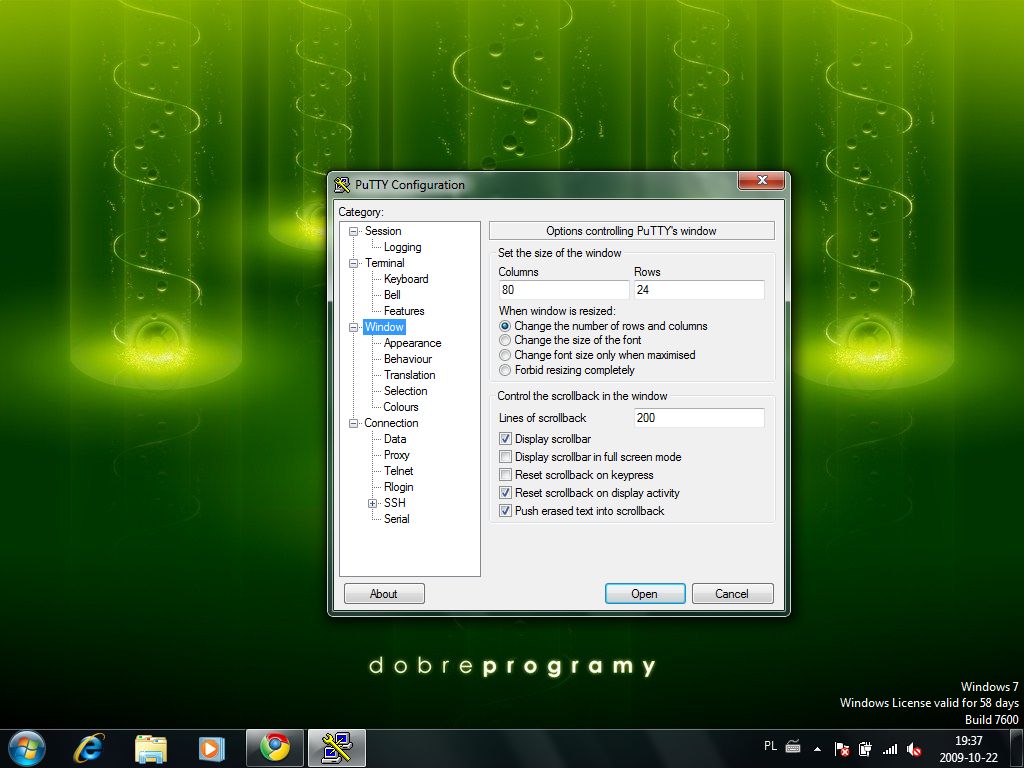Viewport: 1024px width, 768px height.
Task: Open Logging settings in the tree
Action: pyautogui.click(x=402, y=247)
